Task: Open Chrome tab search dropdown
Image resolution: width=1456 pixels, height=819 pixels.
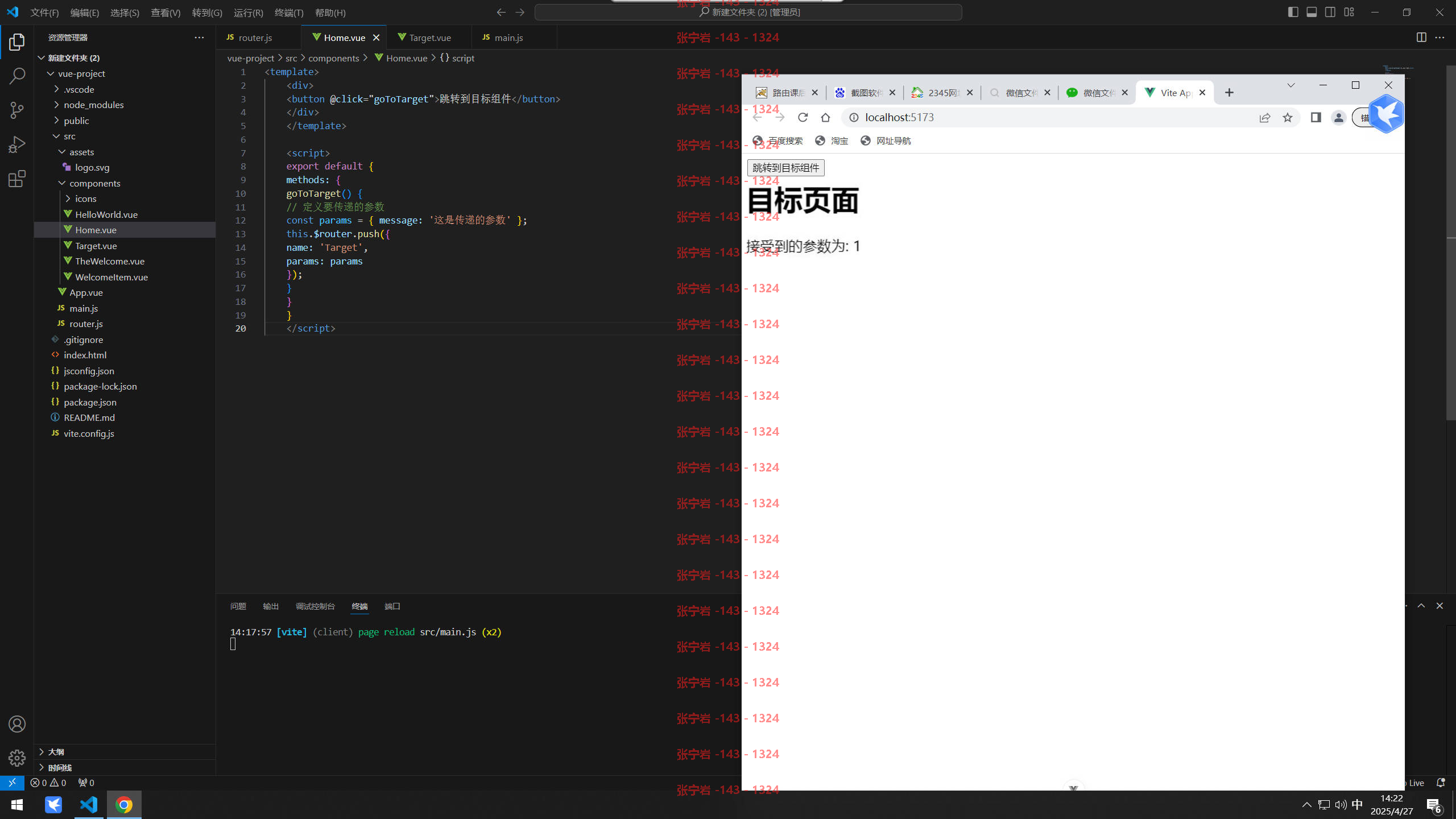Action: tap(1291, 85)
